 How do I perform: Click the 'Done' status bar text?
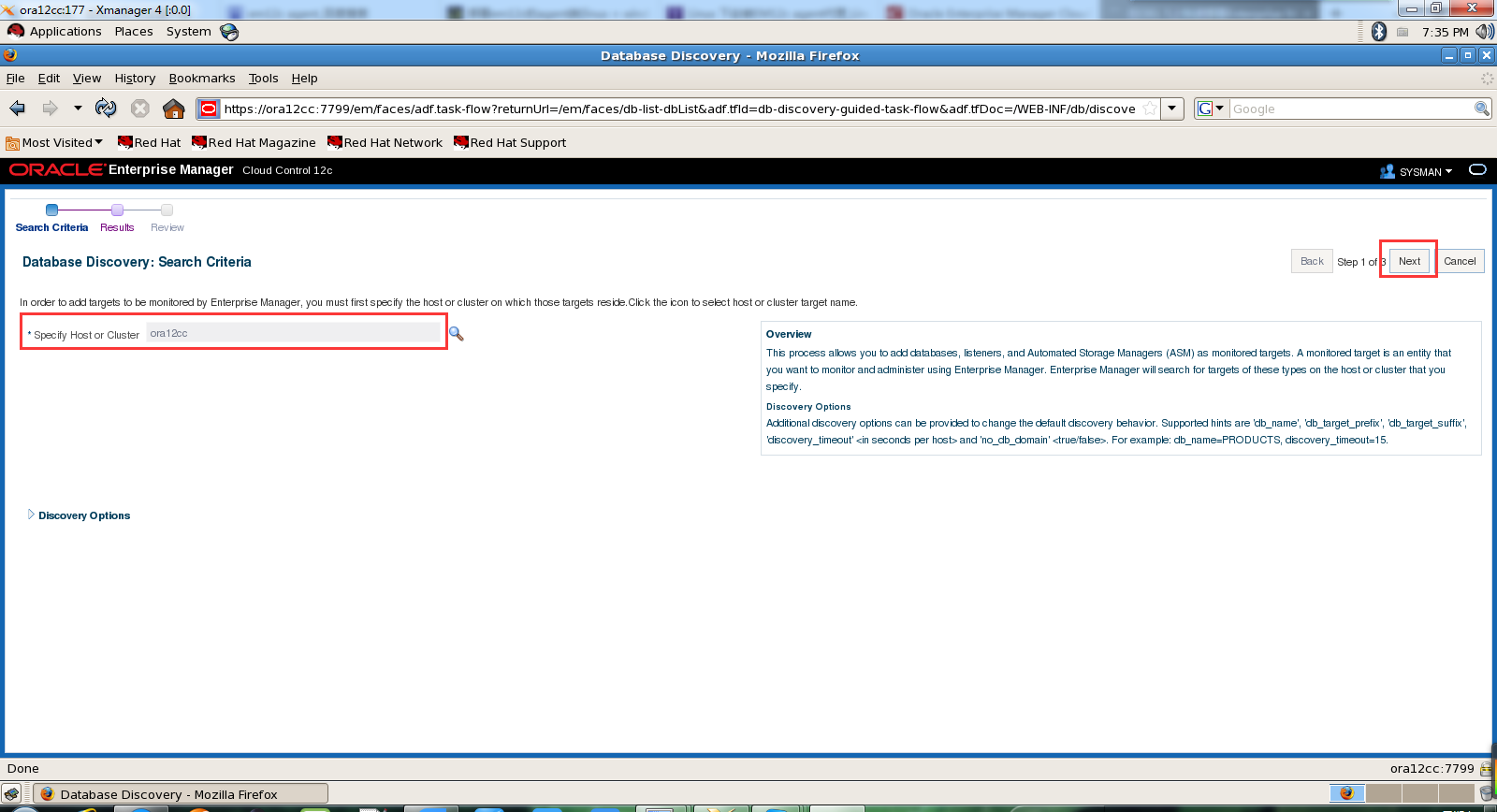pyautogui.click(x=23, y=769)
